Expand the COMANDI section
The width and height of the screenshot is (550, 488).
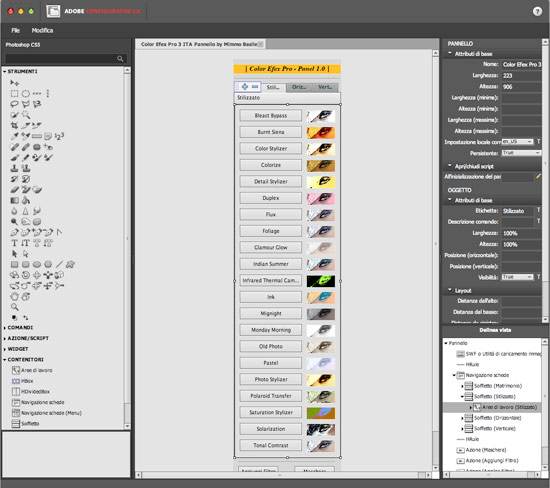pyautogui.click(x=19, y=327)
